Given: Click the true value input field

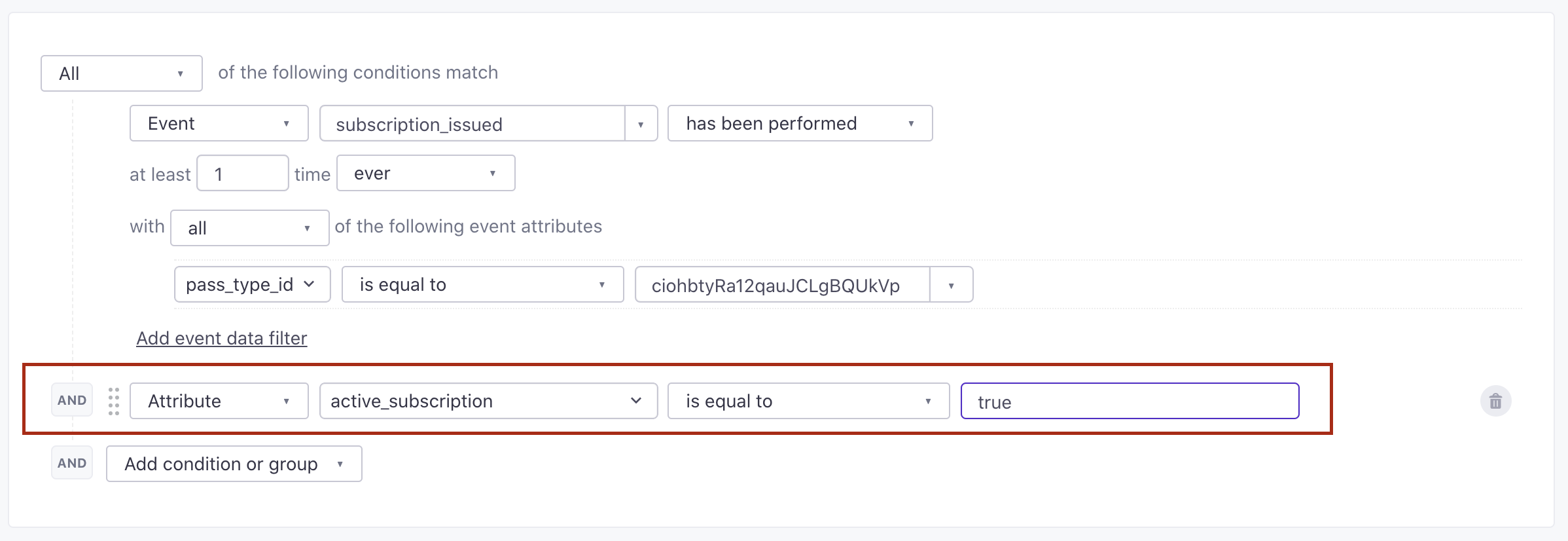Looking at the screenshot, I should (1129, 401).
